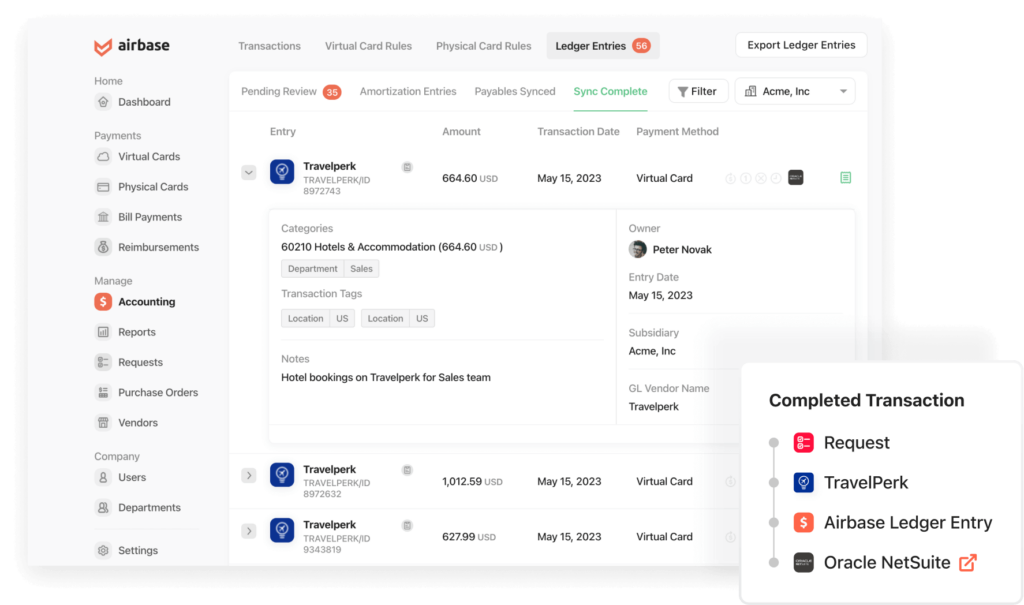Switch to the Transactions tab
Image resolution: width=1024 pixels, height=605 pixels.
coord(269,46)
